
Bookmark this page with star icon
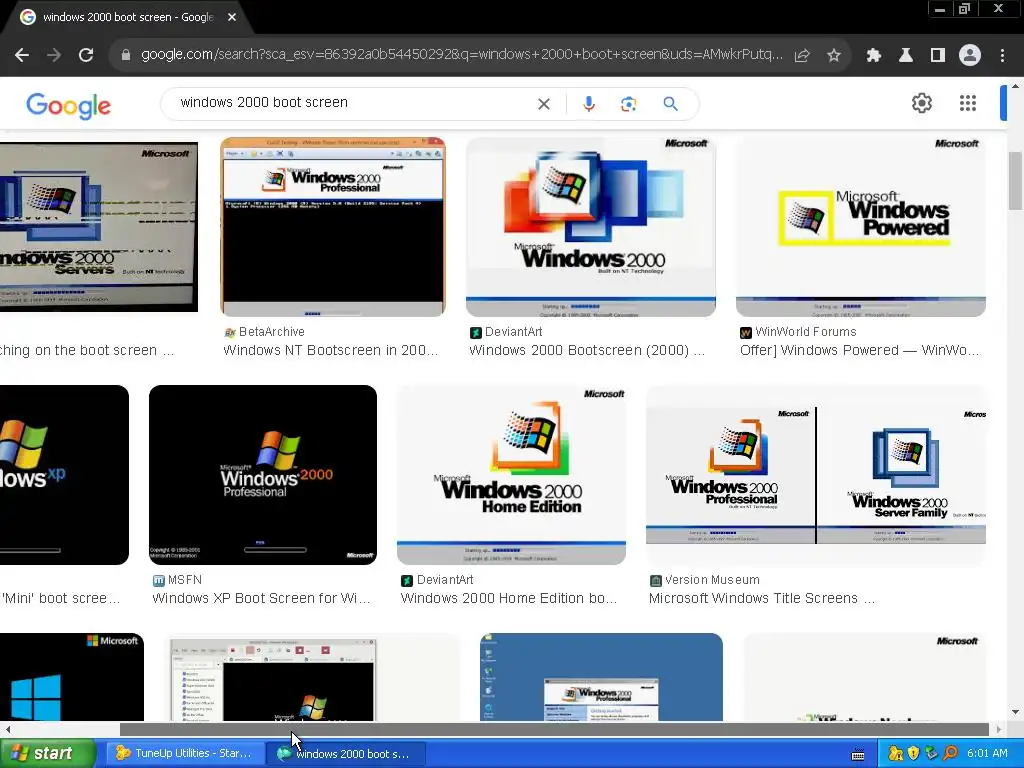coord(834,56)
